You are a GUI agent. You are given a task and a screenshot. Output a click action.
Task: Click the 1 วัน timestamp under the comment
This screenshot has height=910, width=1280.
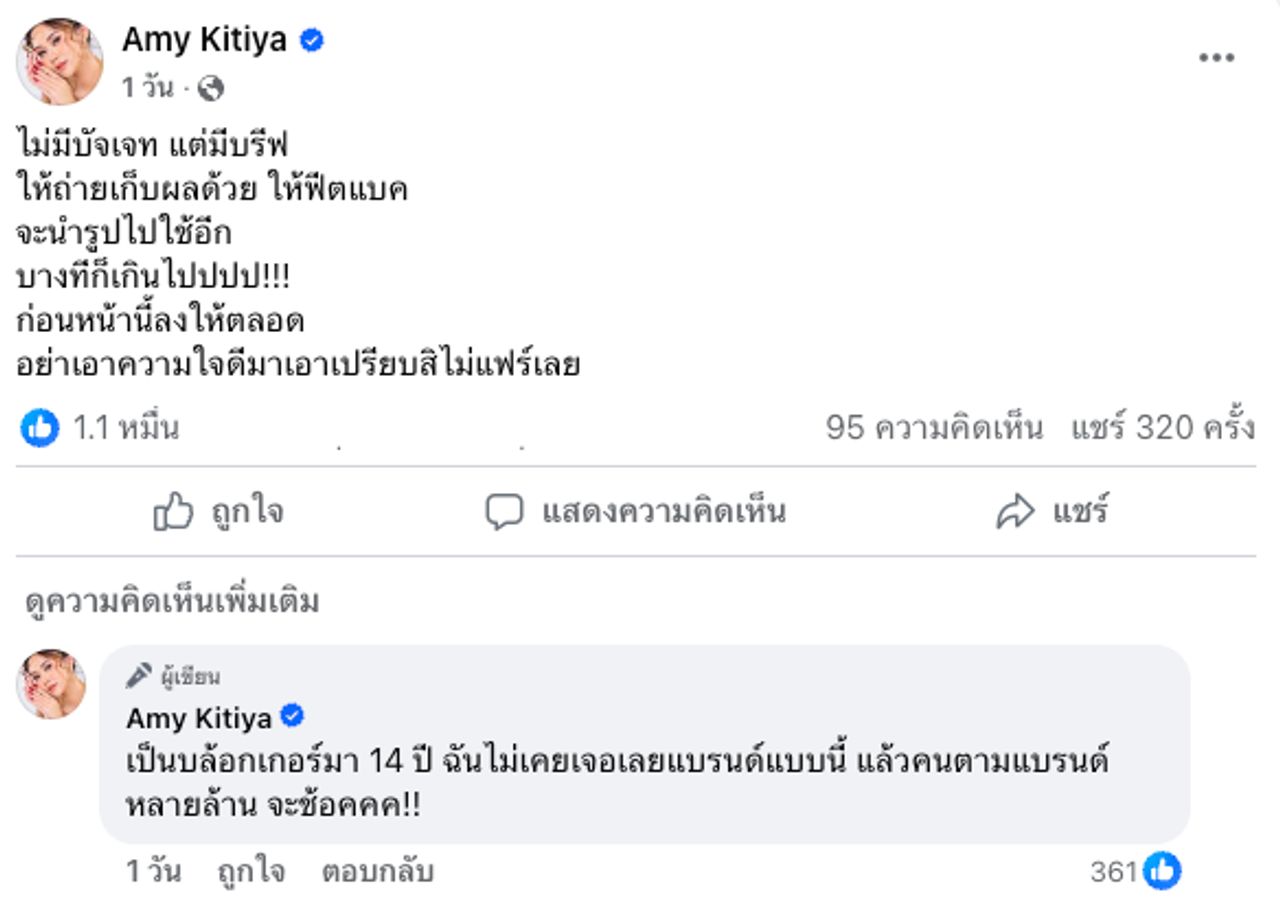tap(153, 871)
